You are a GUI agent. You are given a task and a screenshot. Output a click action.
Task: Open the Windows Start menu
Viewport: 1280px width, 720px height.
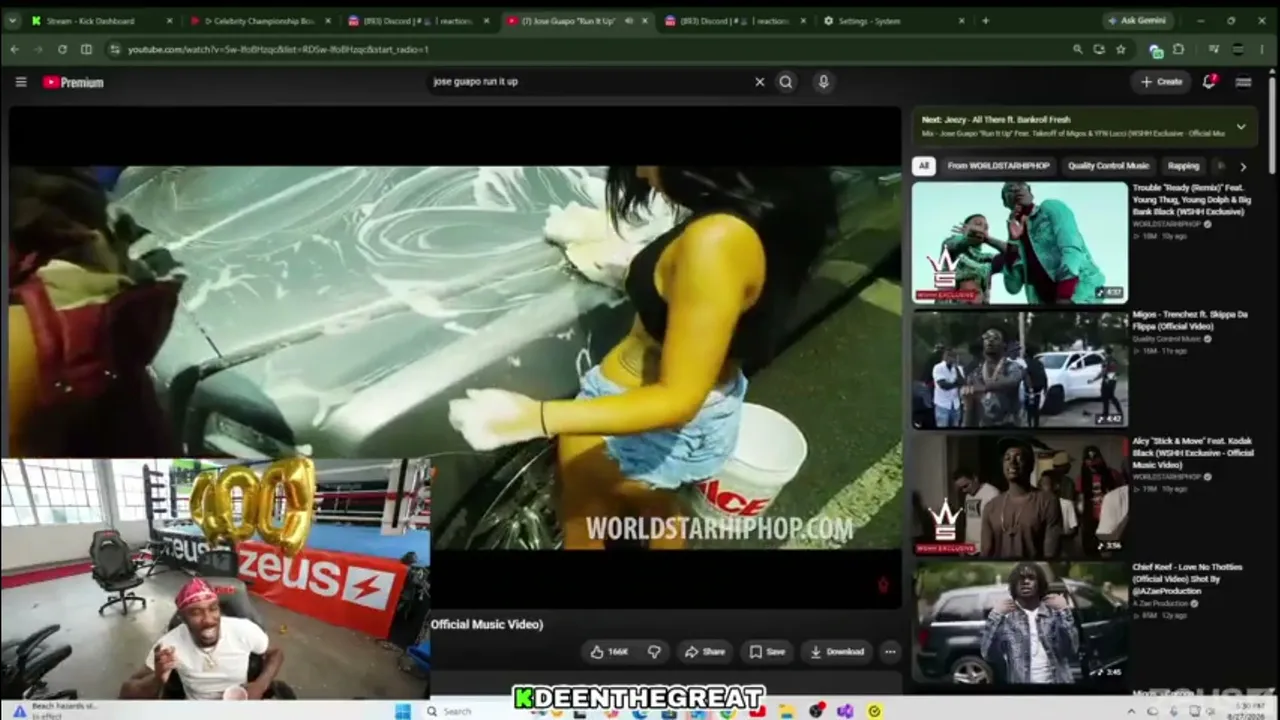point(402,711)
